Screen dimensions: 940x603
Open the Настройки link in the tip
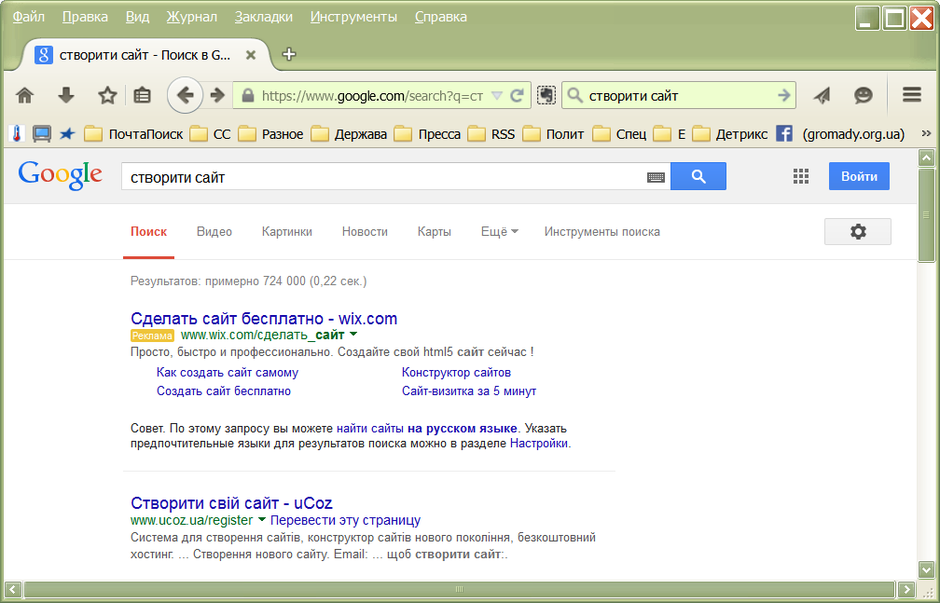[539, 444]
